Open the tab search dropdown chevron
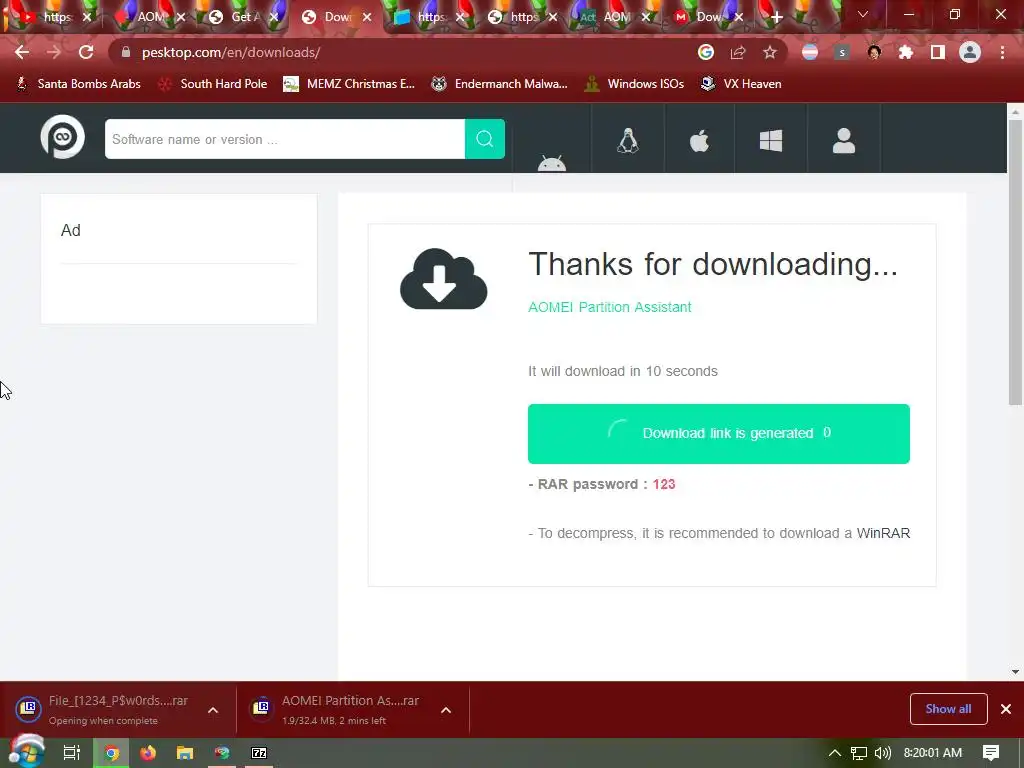Image resolution: width=1024 pixels, height=768 pixels. [x=863, y=14]
